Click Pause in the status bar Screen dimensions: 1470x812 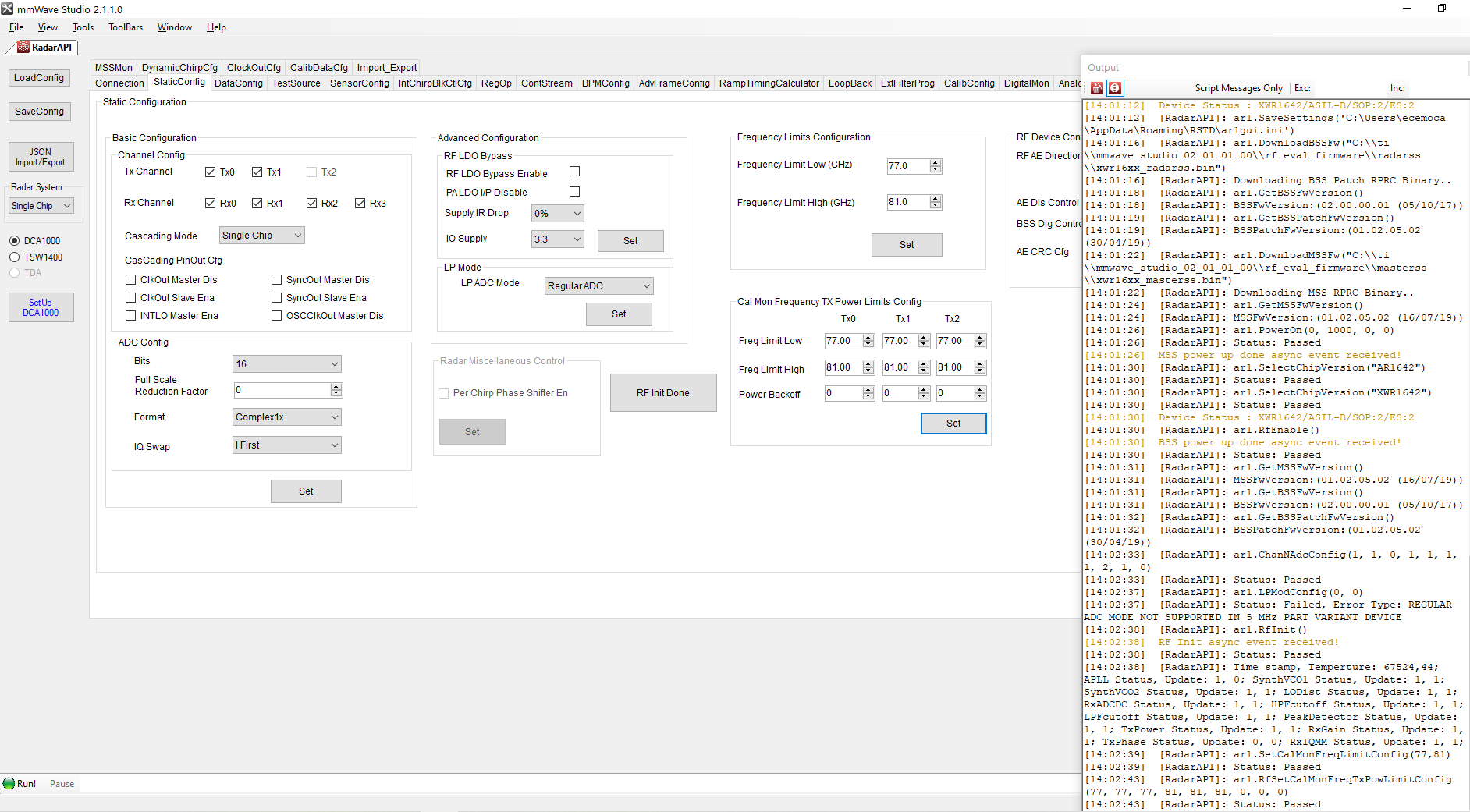(62, 784)
